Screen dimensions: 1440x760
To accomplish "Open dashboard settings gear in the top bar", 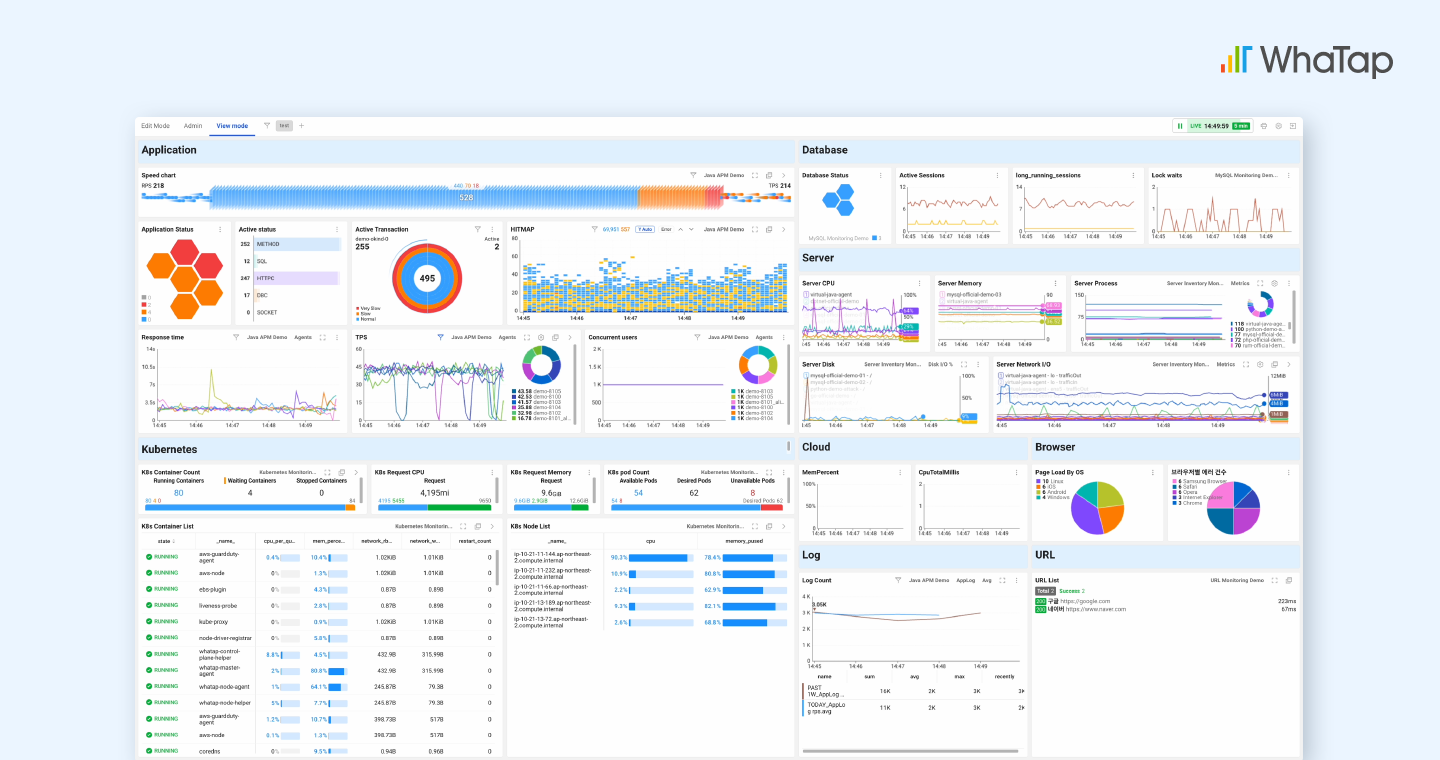I will pos(1278,126).
